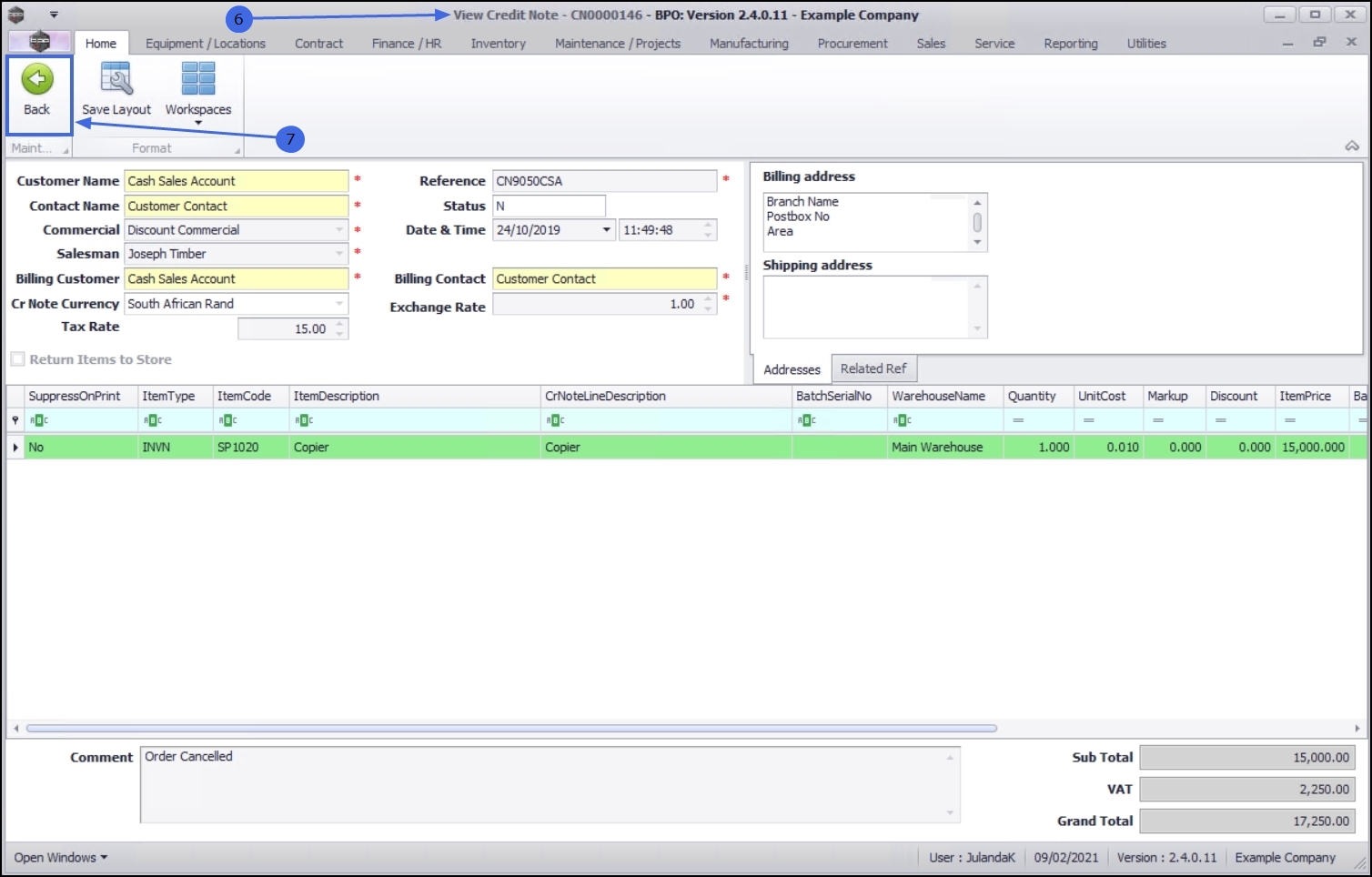The width and height of the screenshot is (1372, 877).
Task: Click the Tax Rate spinner
Action: pyautogui.click(x=339, y=328)
